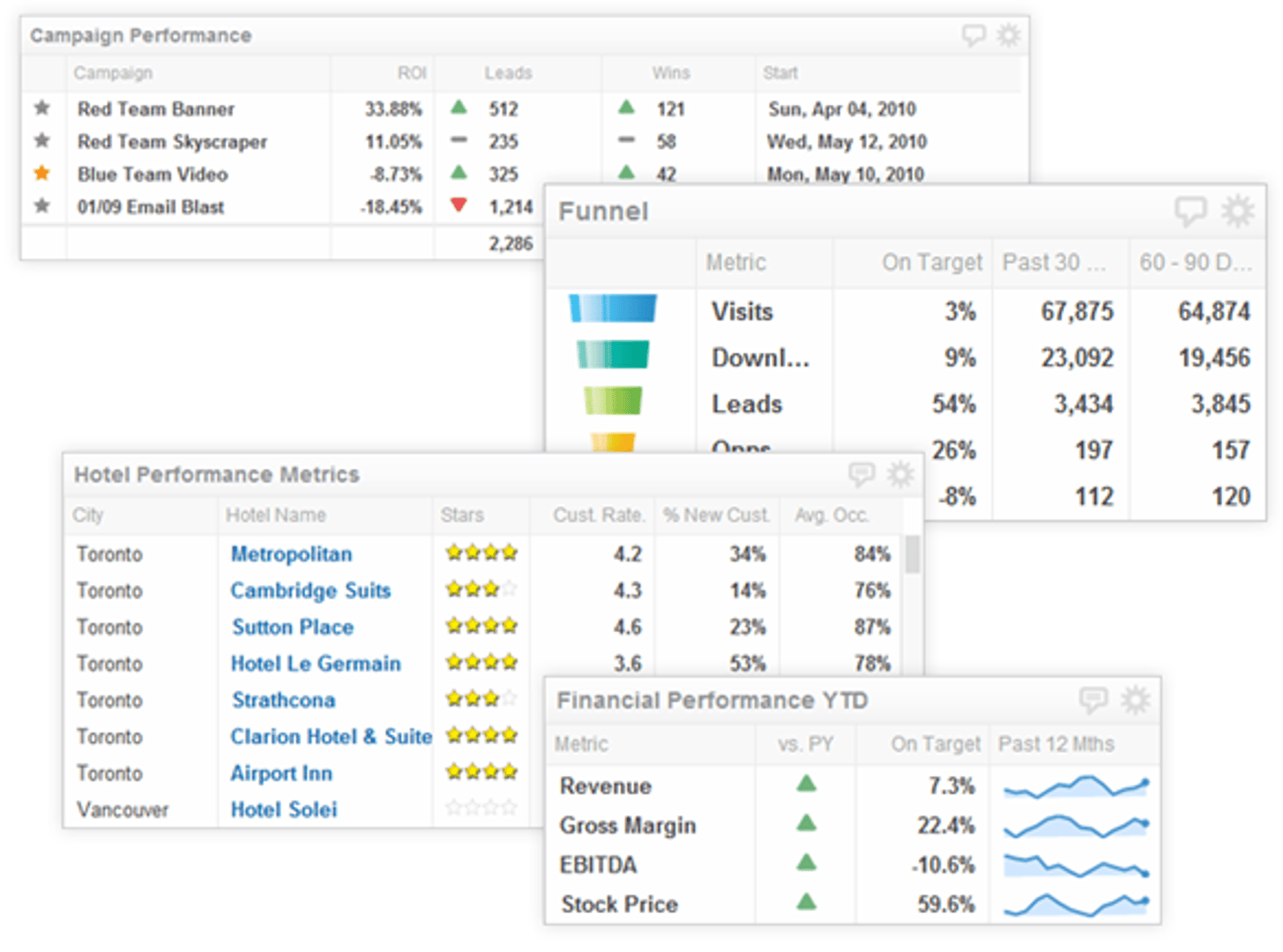Viewport: 1283px width, 952px height.
Task: Click green up arrow beside 121 wins
Action: pyautogui.click(x=626, y=108)
